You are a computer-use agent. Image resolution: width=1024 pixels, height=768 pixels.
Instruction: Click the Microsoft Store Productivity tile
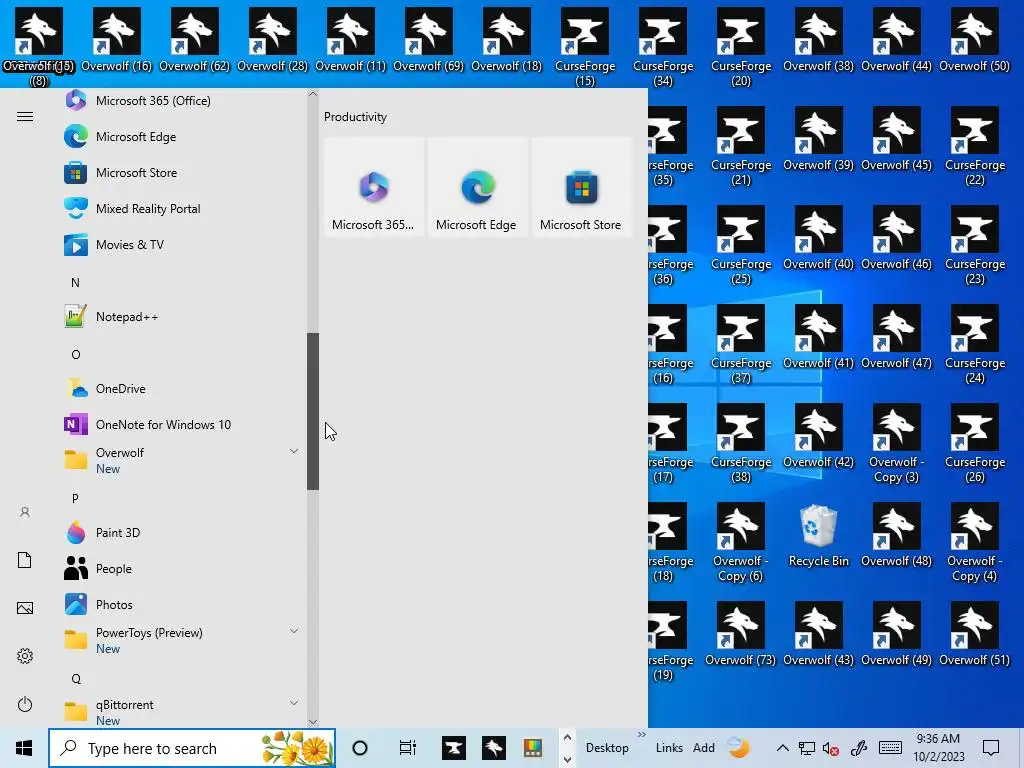[581, 187]
